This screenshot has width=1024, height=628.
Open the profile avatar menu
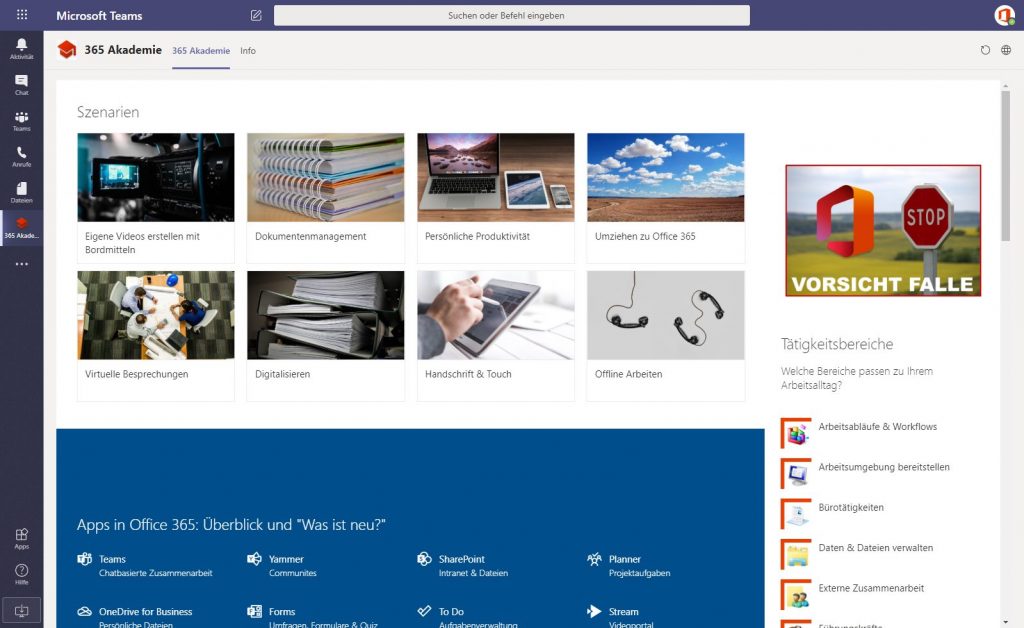coord(1004,15)
